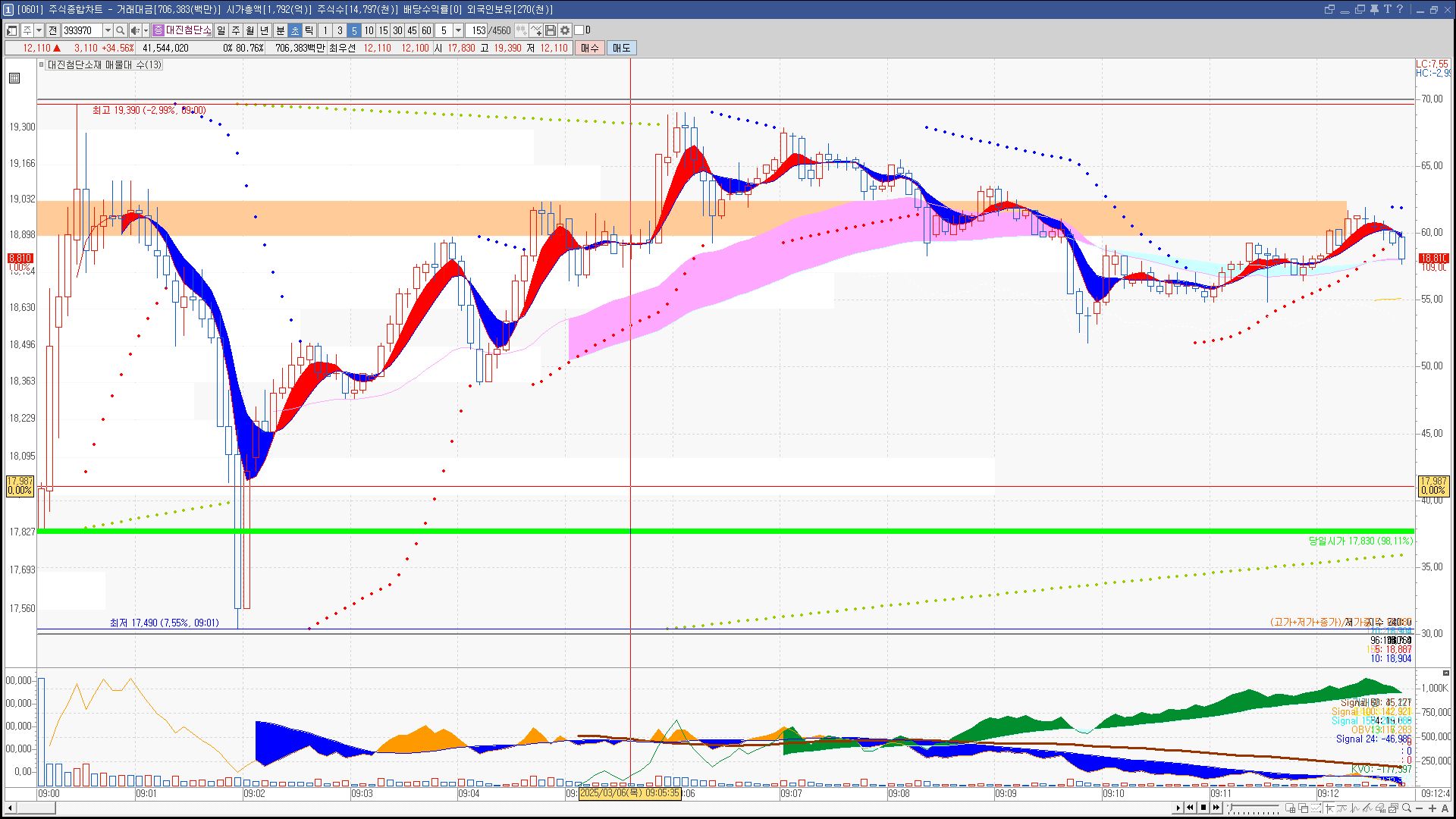Select the 일 (daily) period tab
The height and width of the screenshot is (819, 1456).
(221, 30)
